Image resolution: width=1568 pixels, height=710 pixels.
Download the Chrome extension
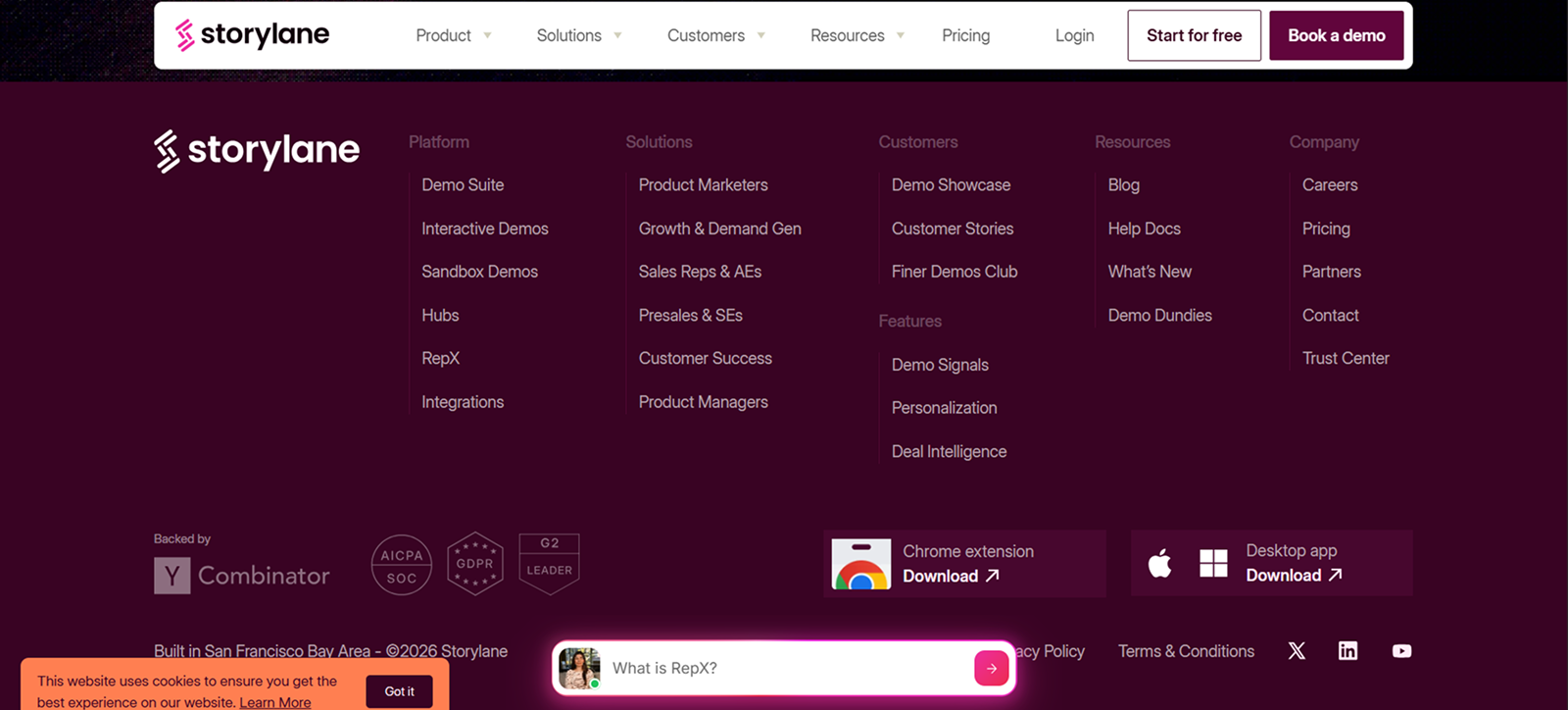(x=951, y=577)
